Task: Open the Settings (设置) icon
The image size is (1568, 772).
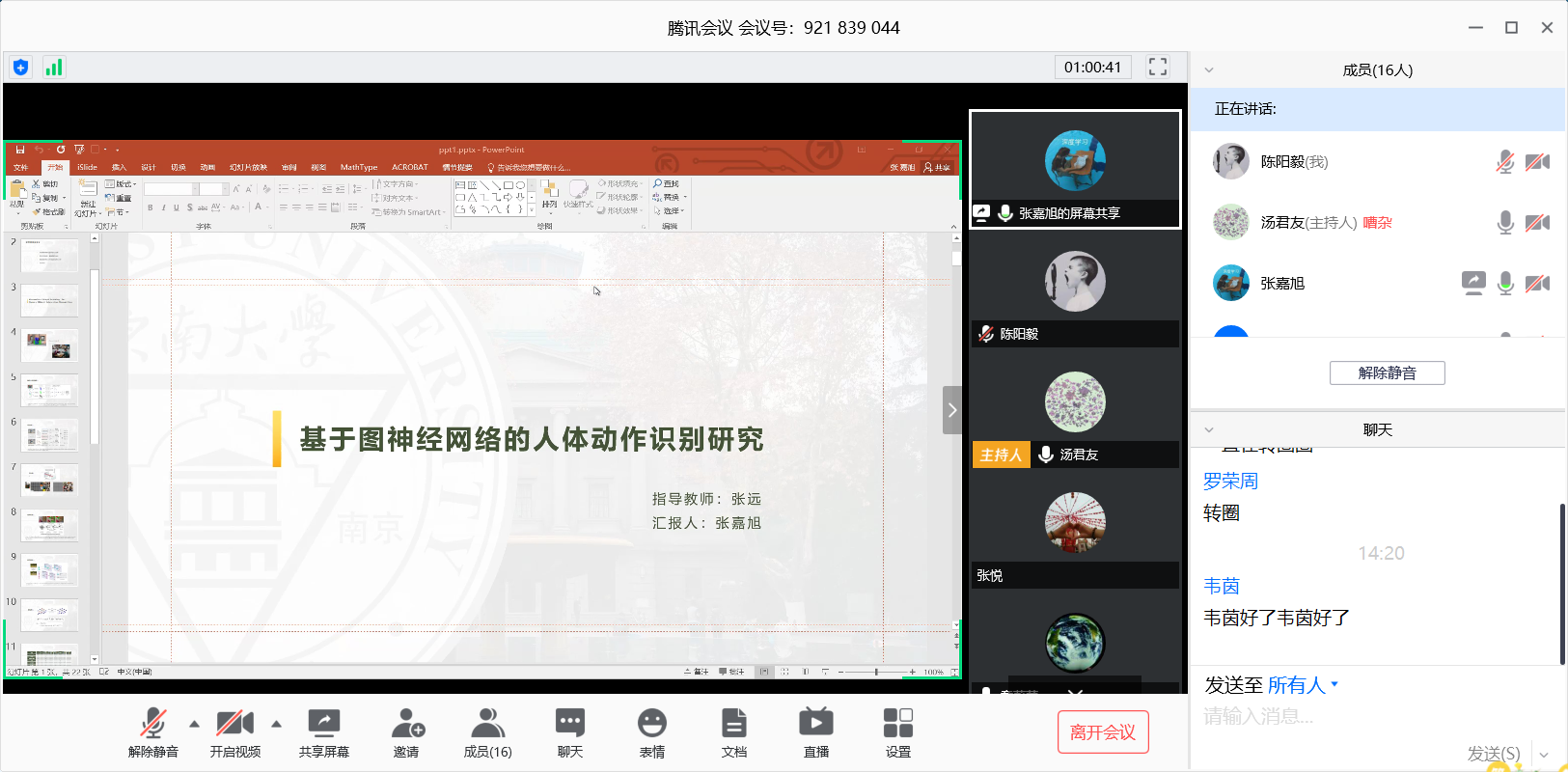Action: pyautogui.click(x=897, y=732)
